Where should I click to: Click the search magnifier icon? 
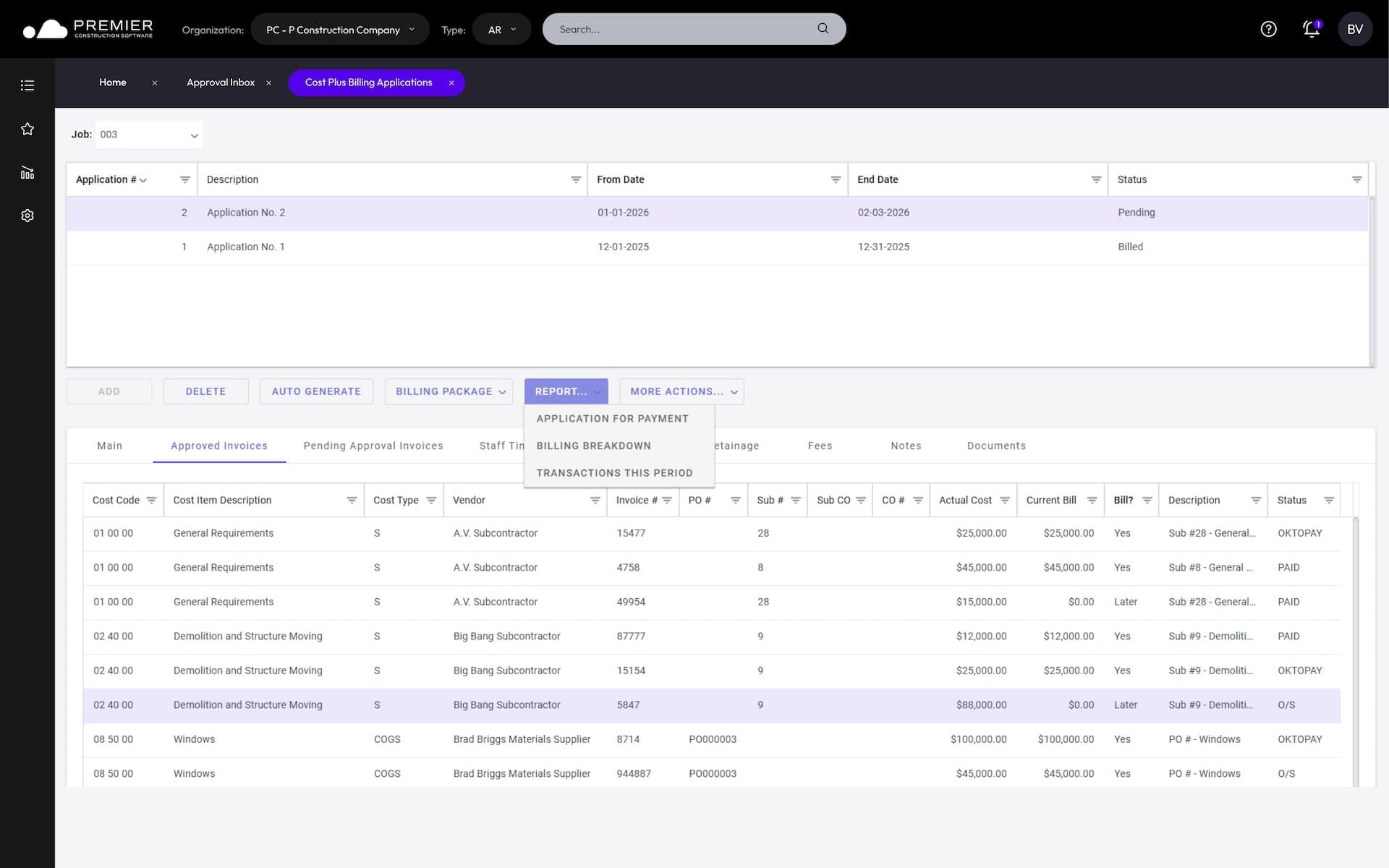(x=823, y=29)
